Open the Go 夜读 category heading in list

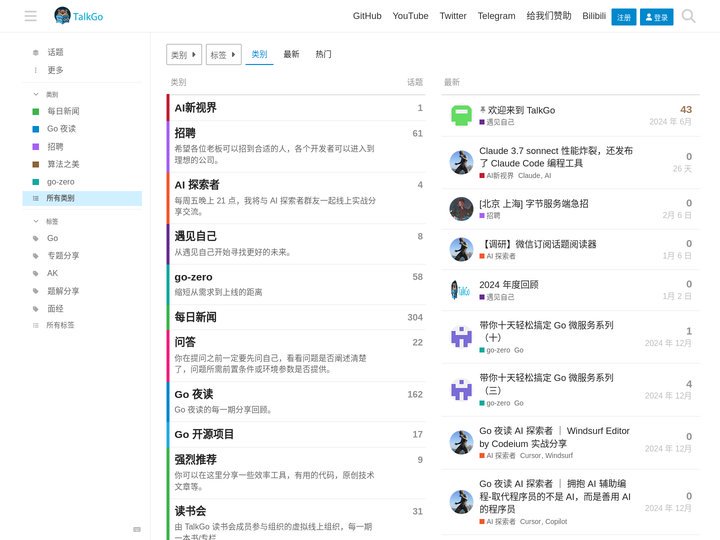194,394
